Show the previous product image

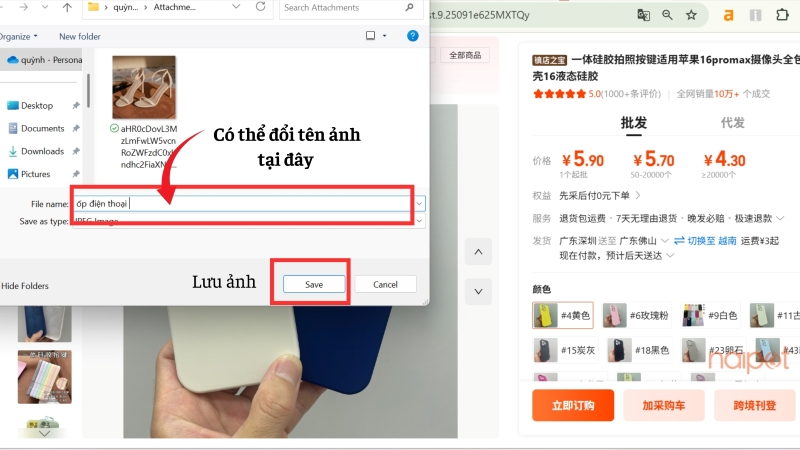tap(479, 252)
